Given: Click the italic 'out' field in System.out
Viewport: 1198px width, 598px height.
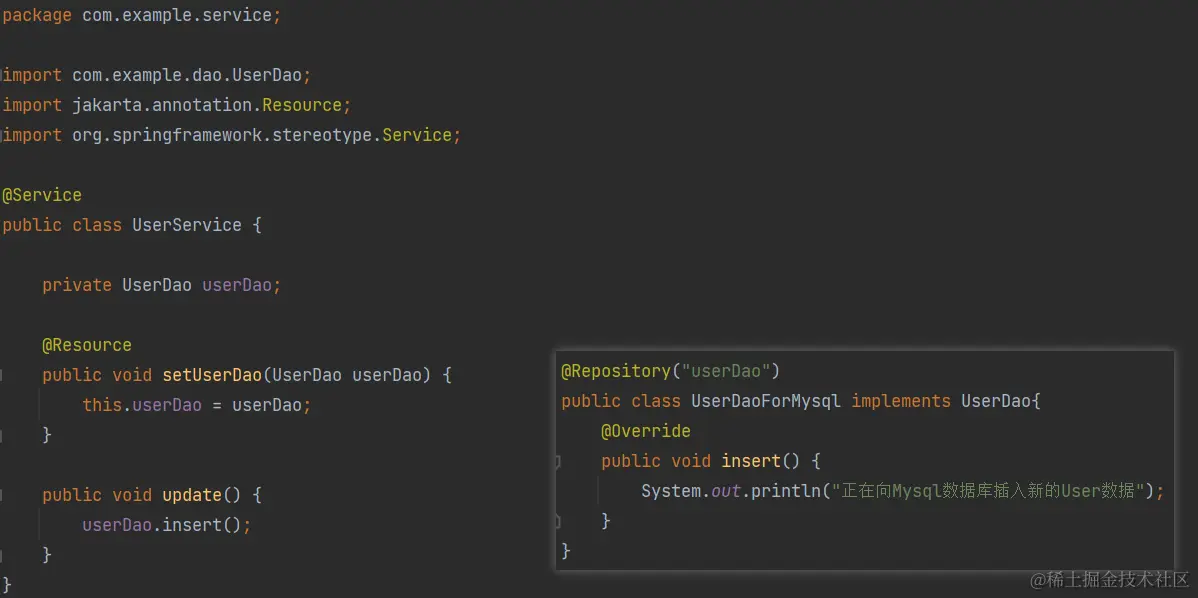Looking at the screenshot, I should coord(726,491).
